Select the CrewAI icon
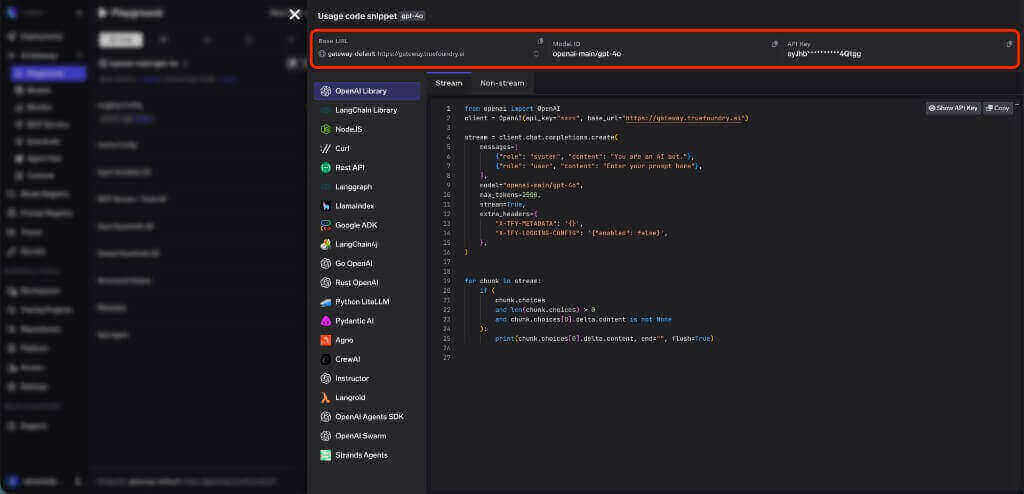 click(325, 359)
